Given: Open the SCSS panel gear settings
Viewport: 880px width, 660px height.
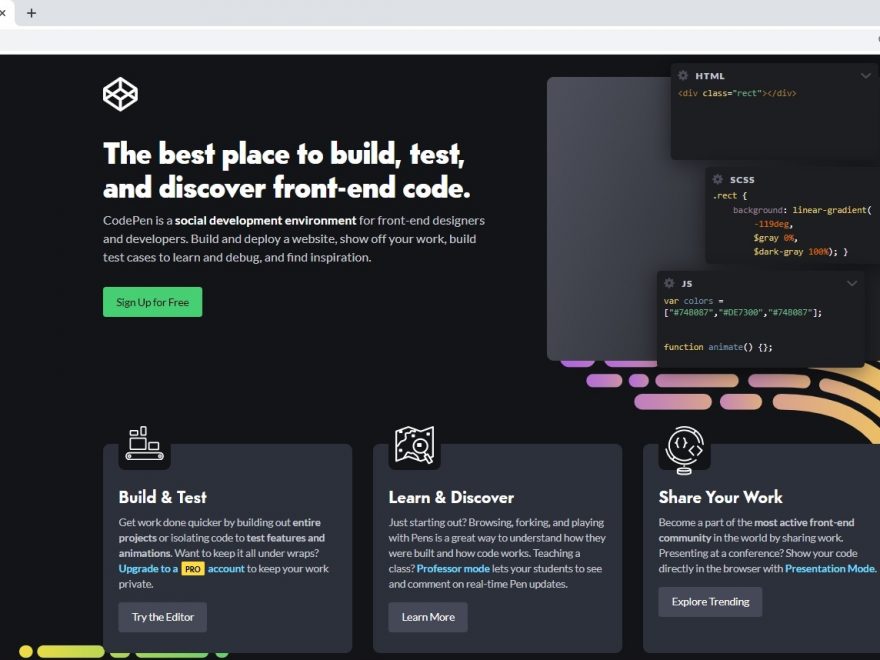Looking at the screenshot, I should coord(717,179).
